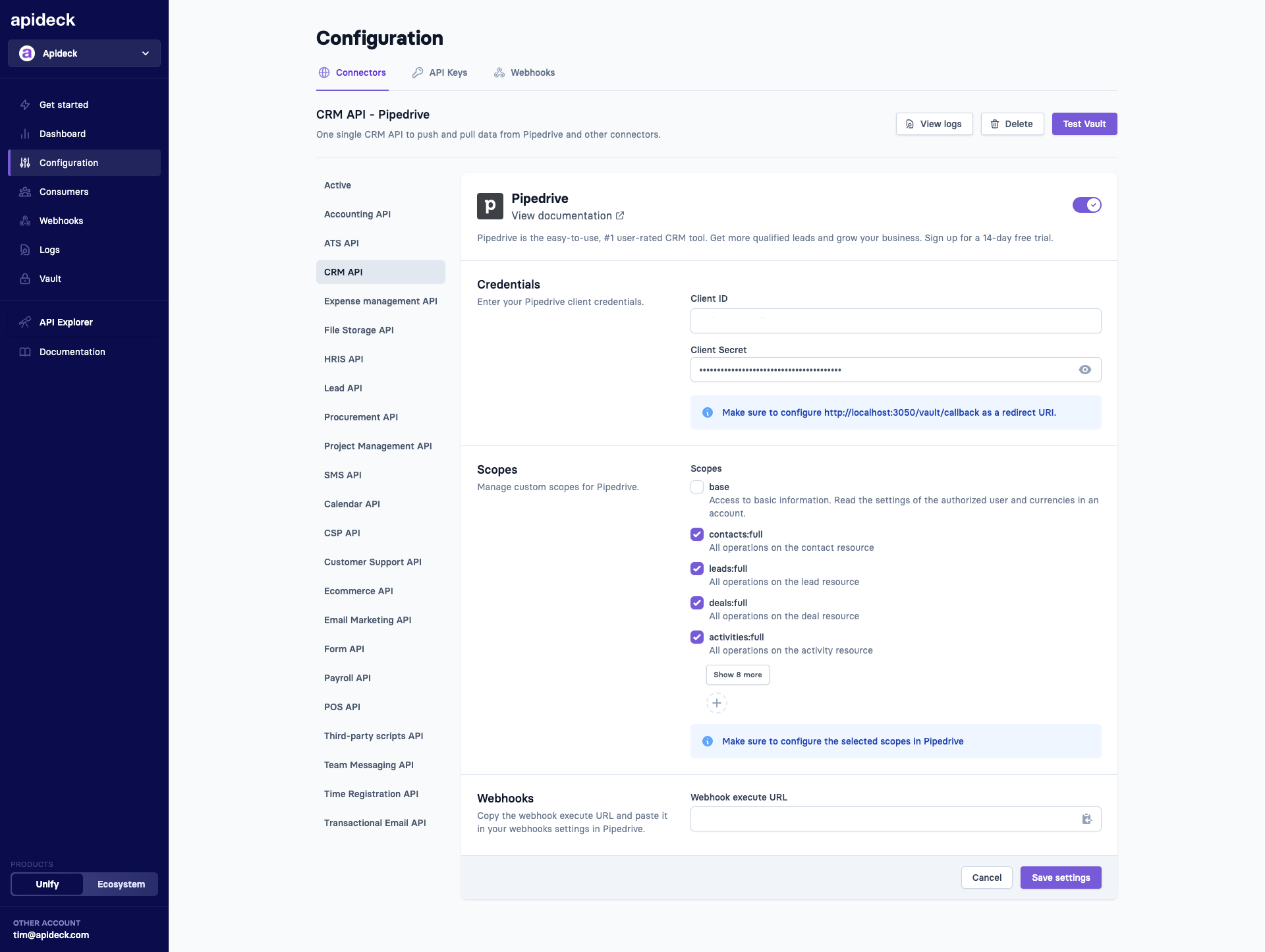Click the Connectors globe icon
1265x952 pixels.
click(324, 72)
